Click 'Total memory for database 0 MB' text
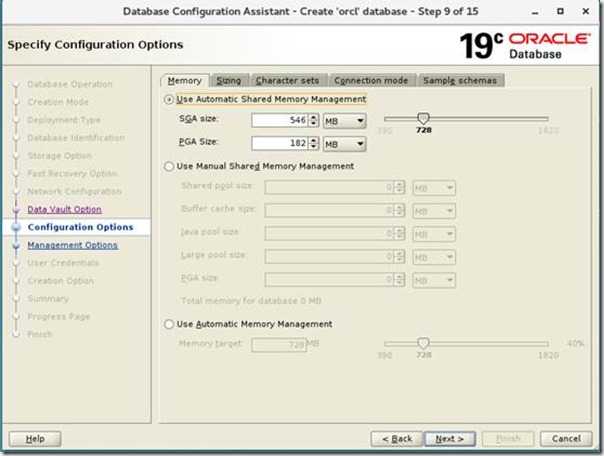The height and width of the screenshot is (456, 604). [251, 301]
